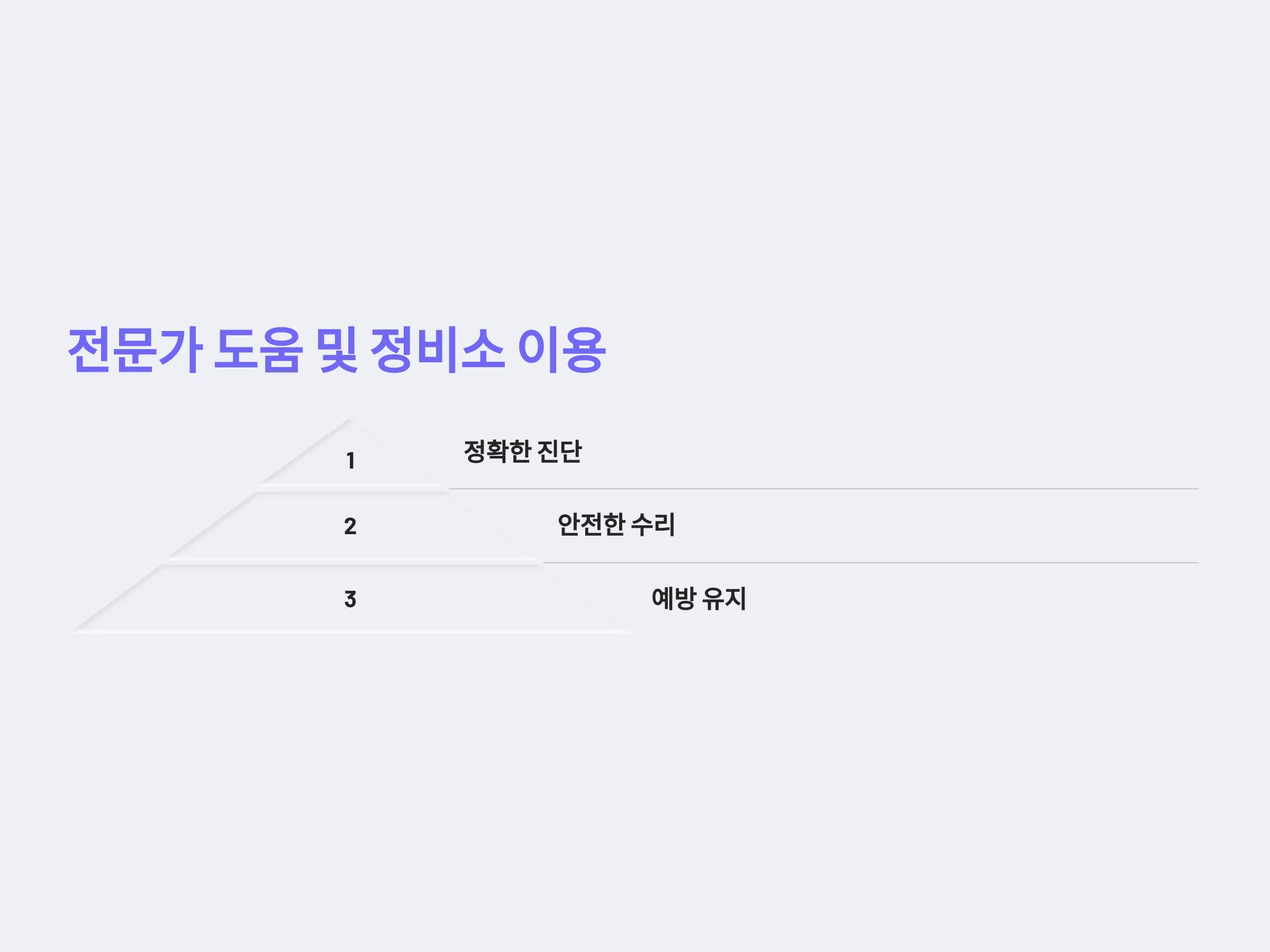Click the word 및 in the title

tap(337, 350)
